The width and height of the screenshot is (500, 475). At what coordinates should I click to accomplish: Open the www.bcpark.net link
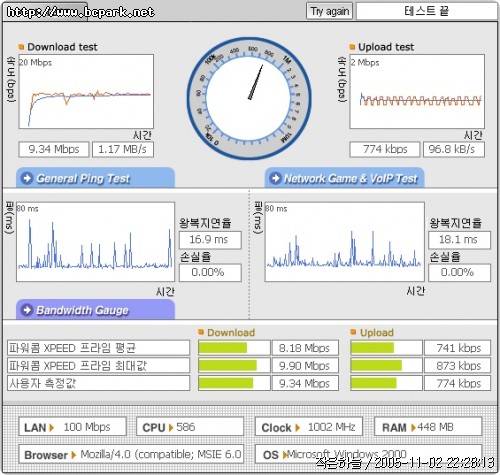(x=80, y=12)
